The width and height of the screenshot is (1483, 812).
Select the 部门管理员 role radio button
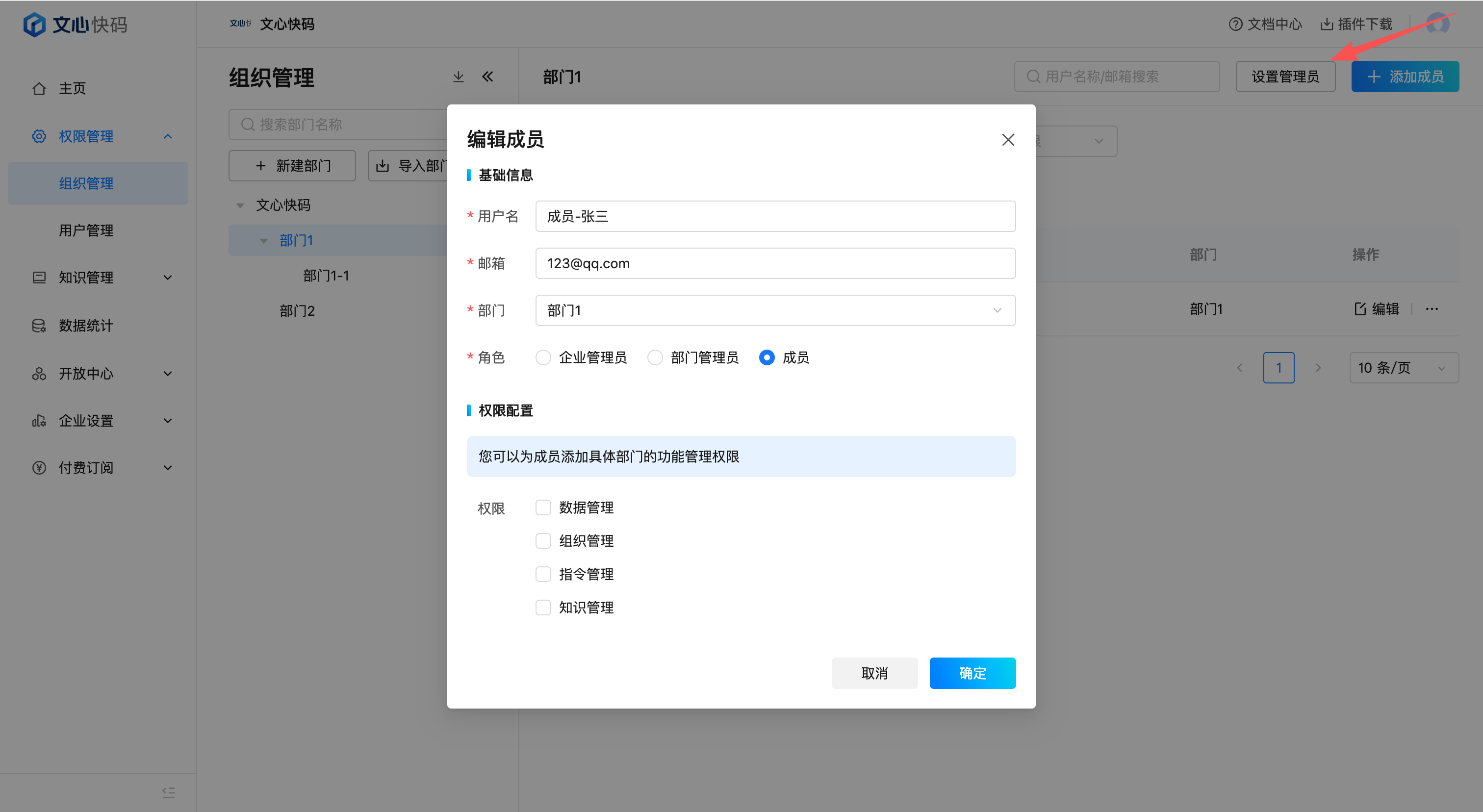655,357
